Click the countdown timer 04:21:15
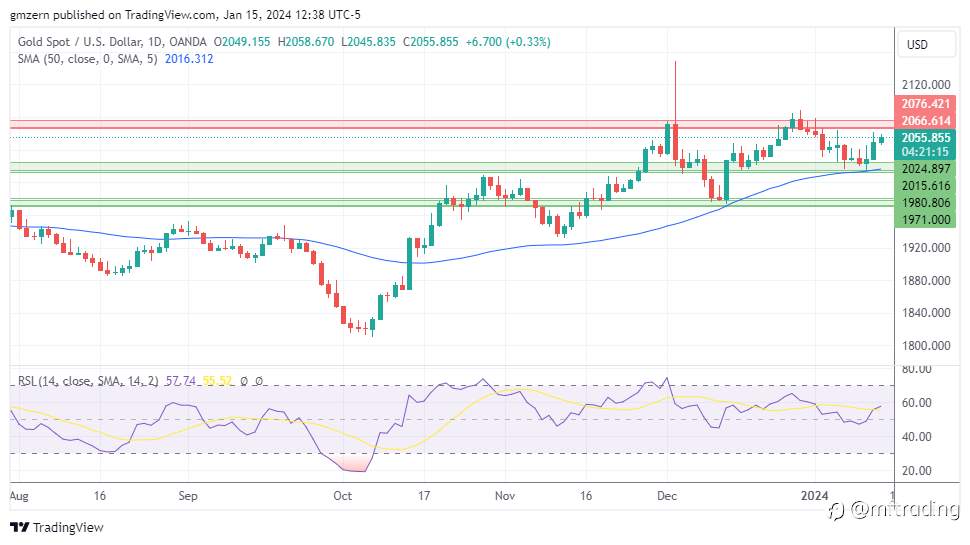This screenshot has height=545, width=970. point(925,152)
